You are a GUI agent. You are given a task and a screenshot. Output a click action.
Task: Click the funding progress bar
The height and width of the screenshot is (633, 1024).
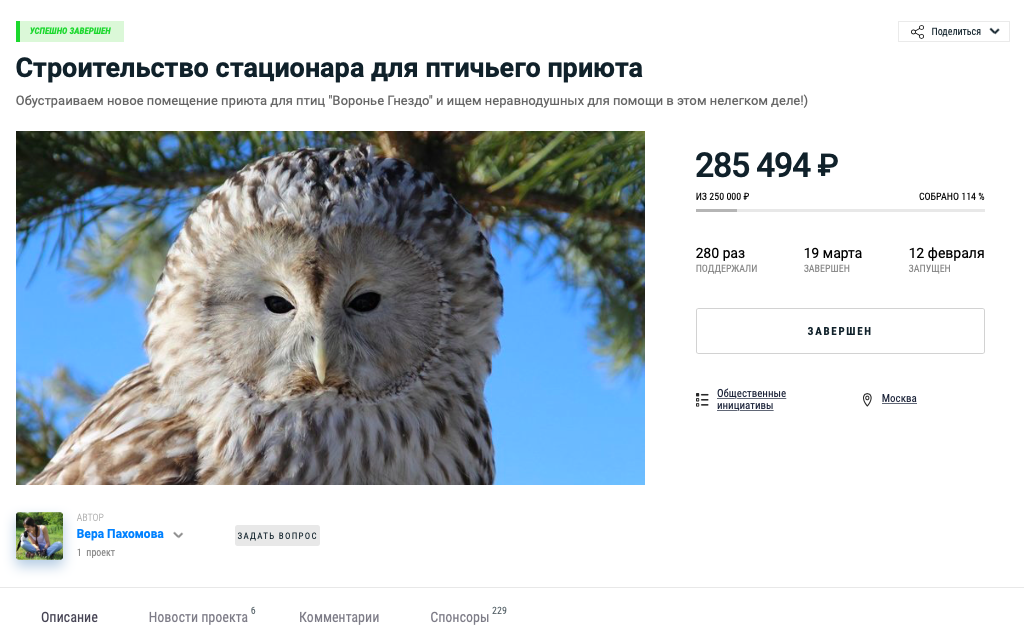[x=840, y=210]
